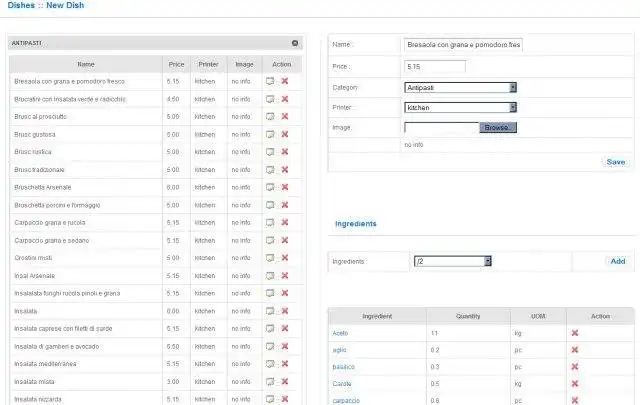Select the Insalata nizzarda dish name
The height and width of the screenshot is (405, 640).
(x=38, y=399)
